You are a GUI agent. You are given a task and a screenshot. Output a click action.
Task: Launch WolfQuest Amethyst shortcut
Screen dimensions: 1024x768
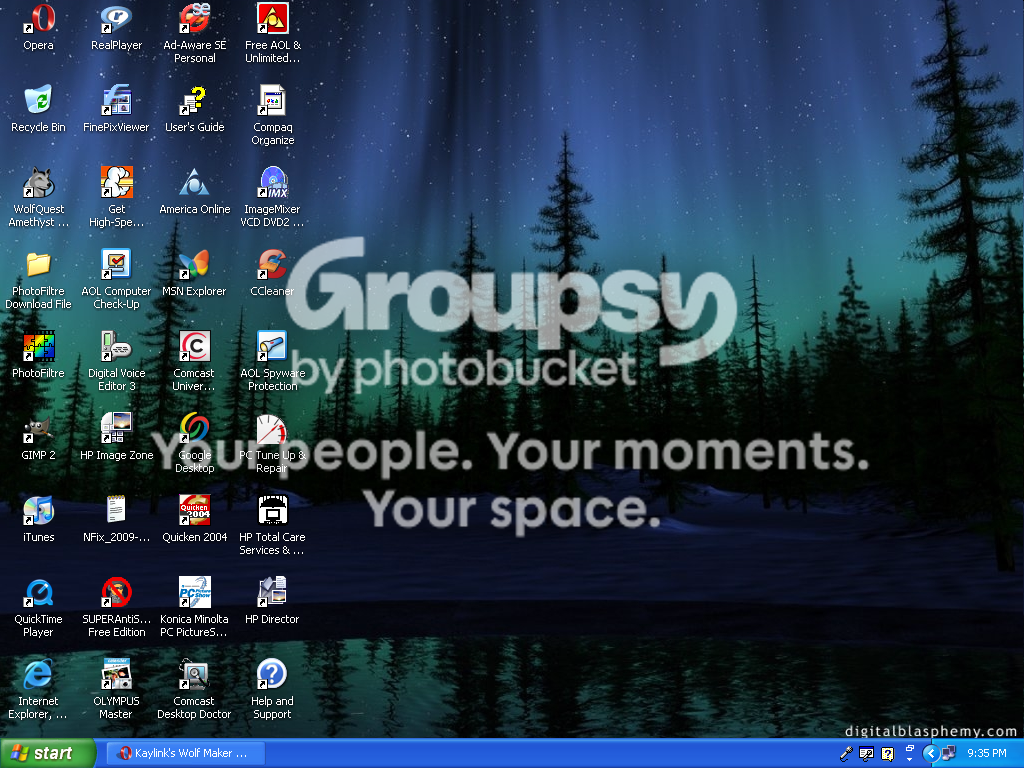click(39, 183)
